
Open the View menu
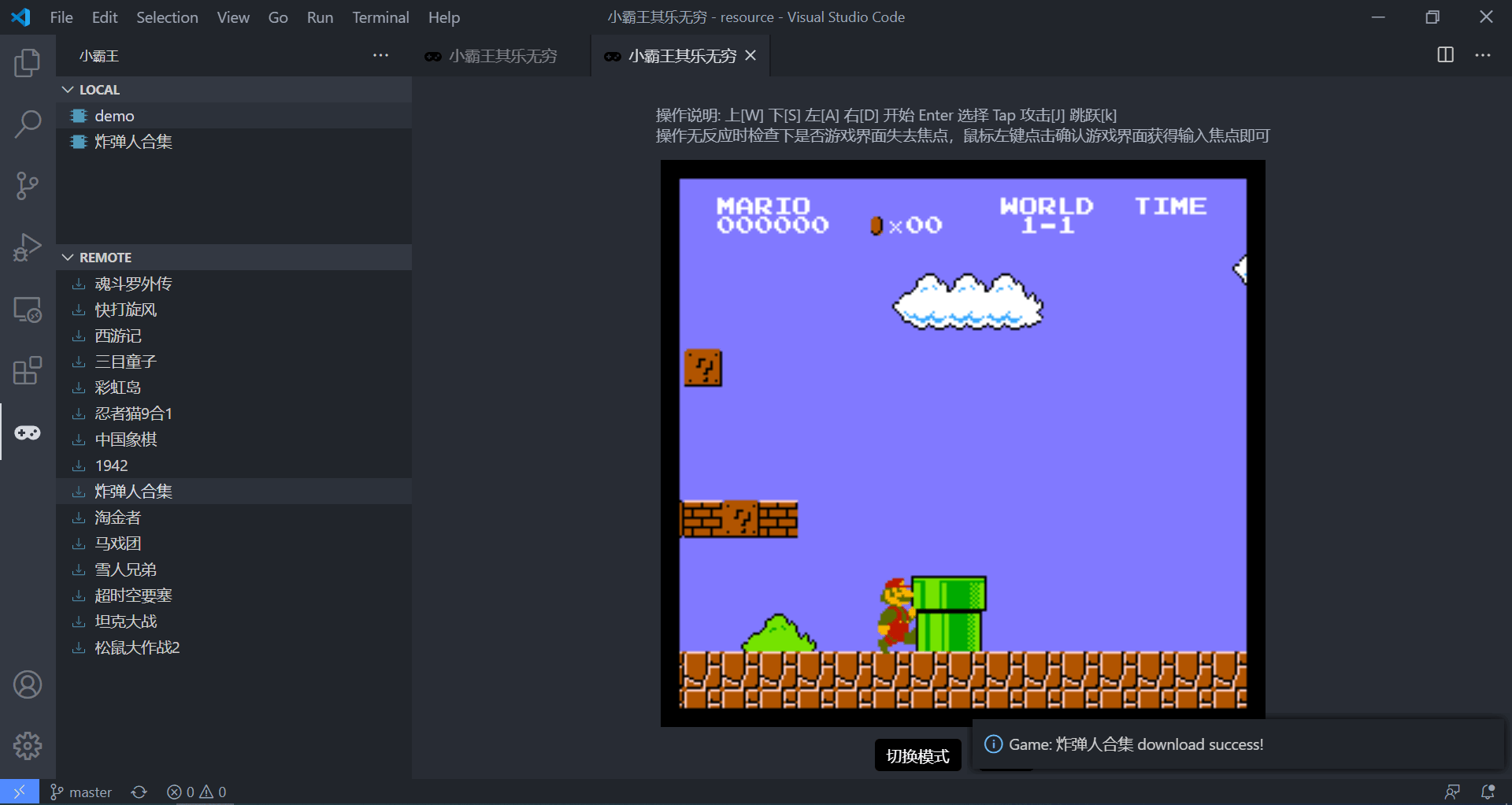(x=233, y=17)
